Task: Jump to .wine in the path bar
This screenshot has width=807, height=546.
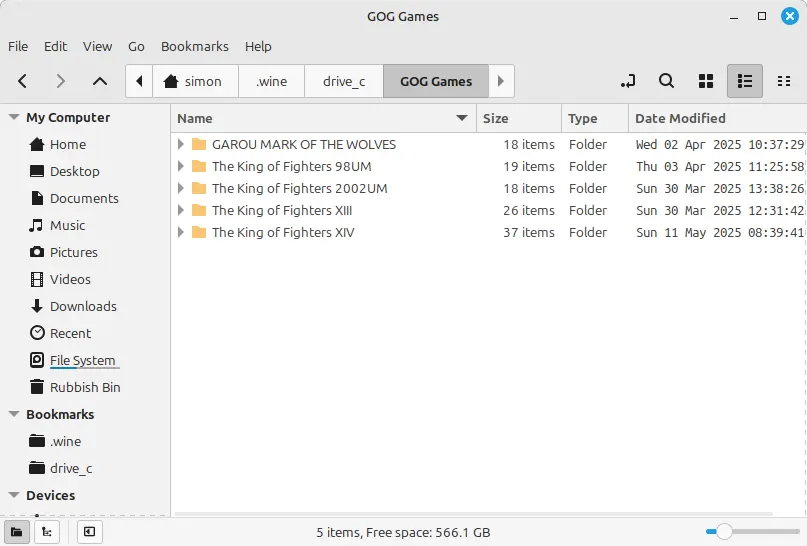Action: pos(271,81)
